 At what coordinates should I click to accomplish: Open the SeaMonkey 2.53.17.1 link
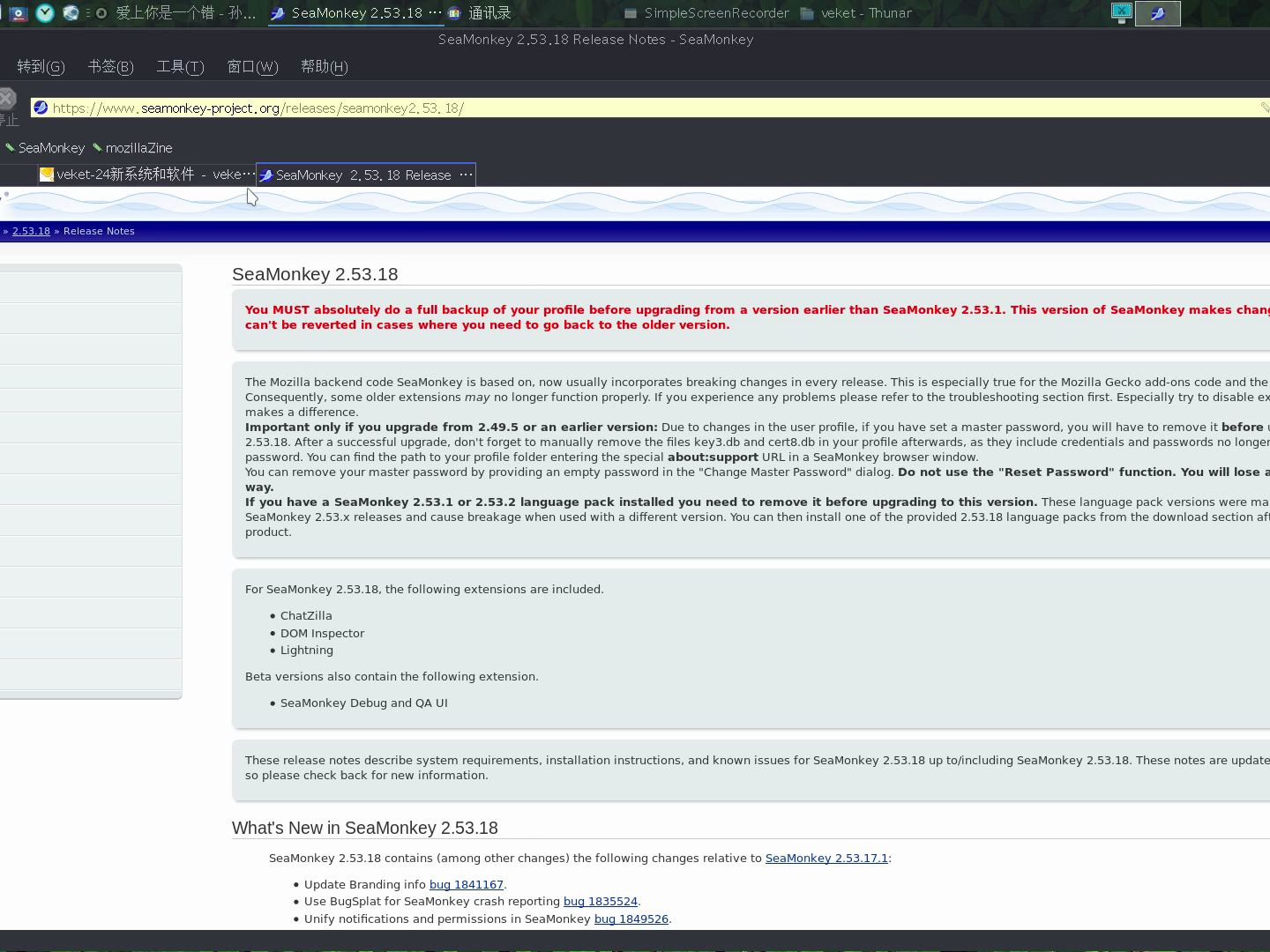click(826, 859)
